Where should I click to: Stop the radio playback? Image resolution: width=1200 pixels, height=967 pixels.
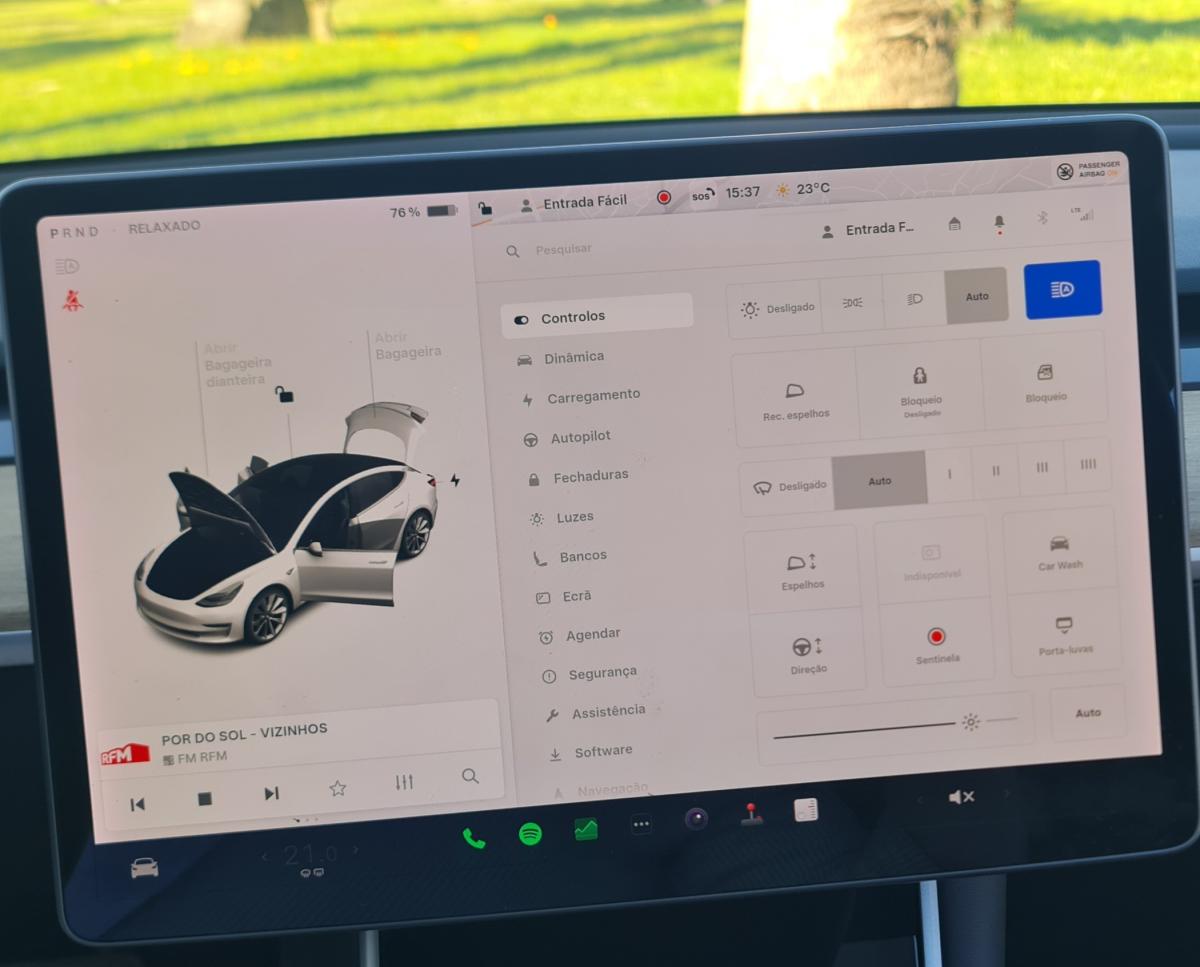[x=204, y=799]
